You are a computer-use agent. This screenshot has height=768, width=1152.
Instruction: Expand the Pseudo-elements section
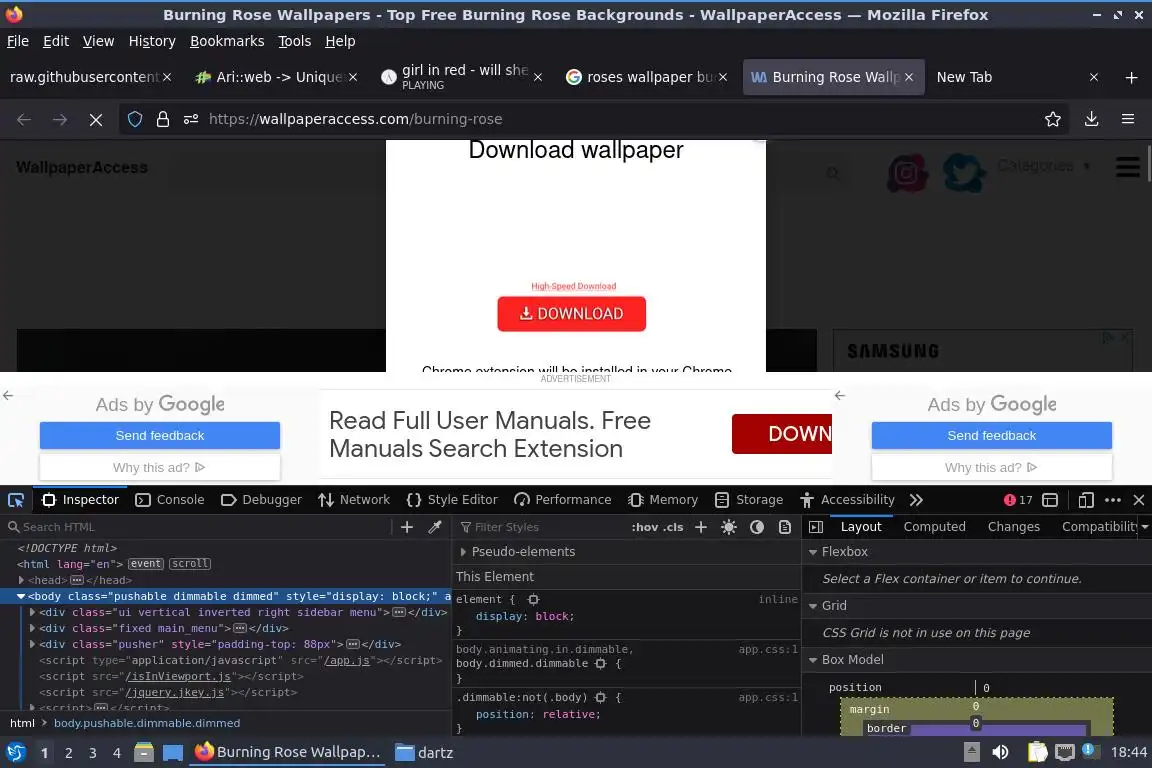[x=463, y=552]
